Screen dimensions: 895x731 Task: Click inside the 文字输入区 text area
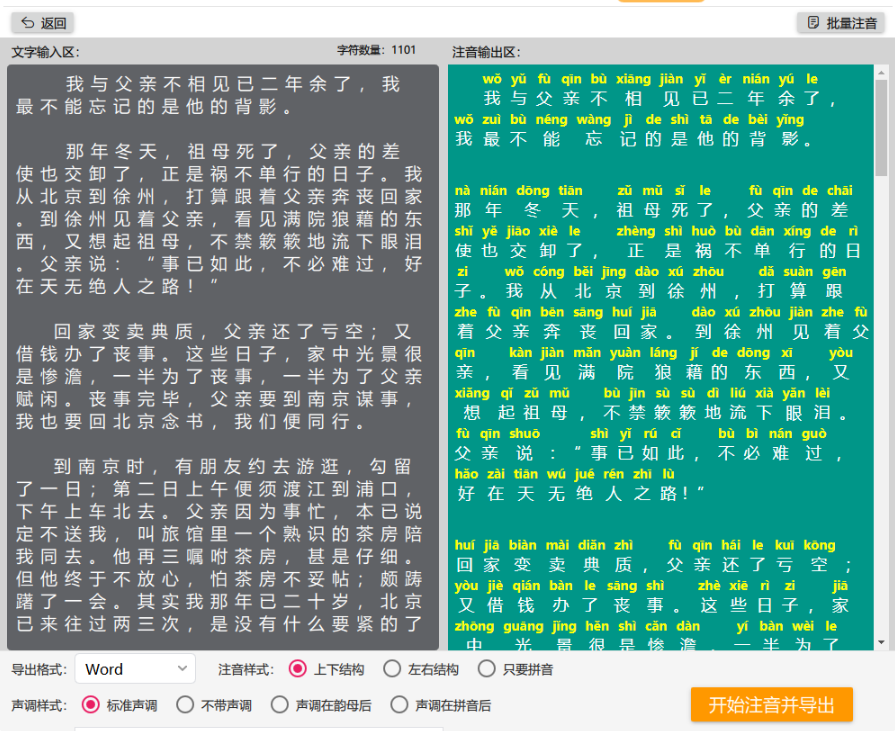tap(223, 357)
